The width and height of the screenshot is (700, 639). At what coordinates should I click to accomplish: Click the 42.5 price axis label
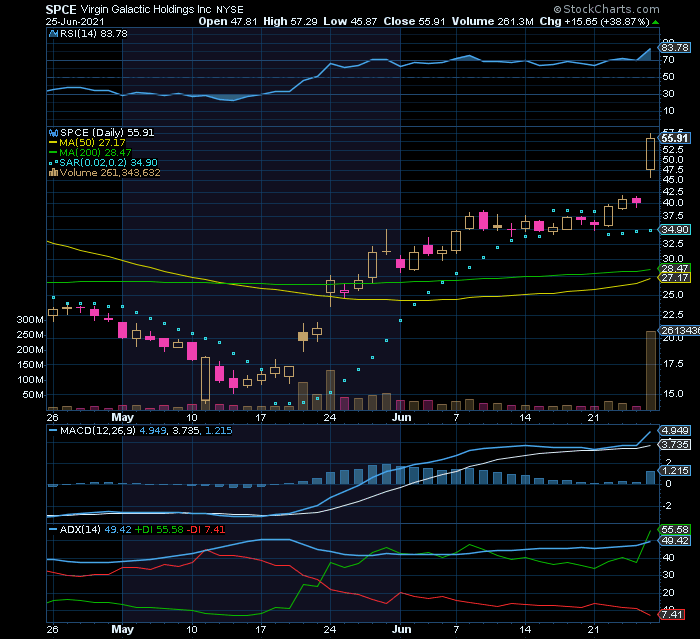[x=673, y=192]
